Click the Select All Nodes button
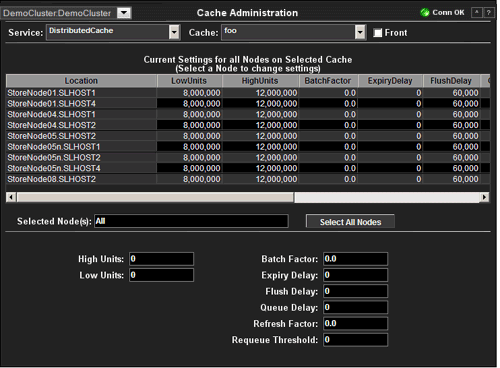Image resolution: width=500 pixels, height=368 pixels. click(x=350, y=222)
